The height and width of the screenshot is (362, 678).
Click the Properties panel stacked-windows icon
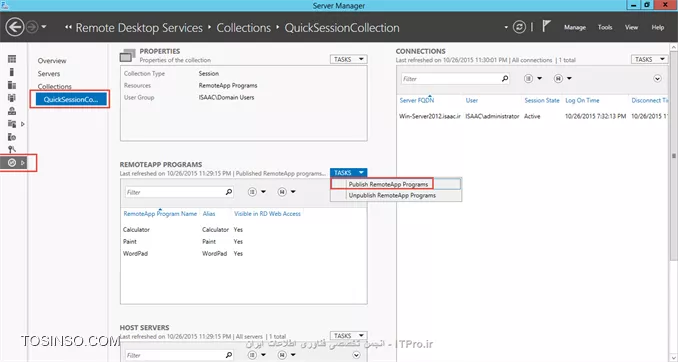[x=128, y=55]
